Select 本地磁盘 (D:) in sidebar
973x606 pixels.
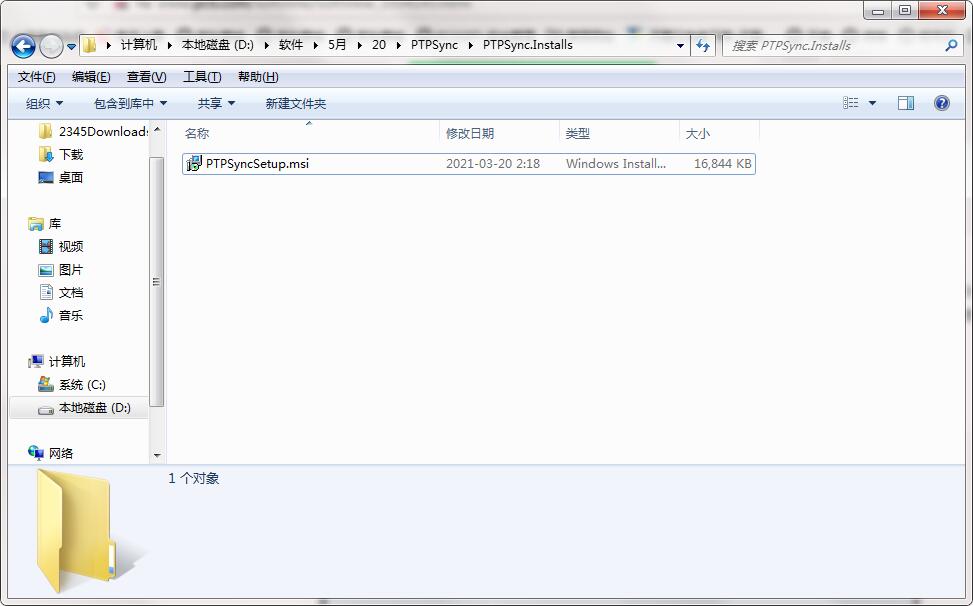pos(79,408)
